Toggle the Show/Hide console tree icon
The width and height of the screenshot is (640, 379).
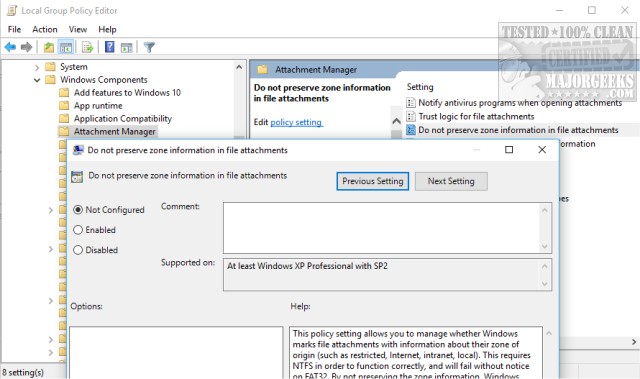pos(66,47)
